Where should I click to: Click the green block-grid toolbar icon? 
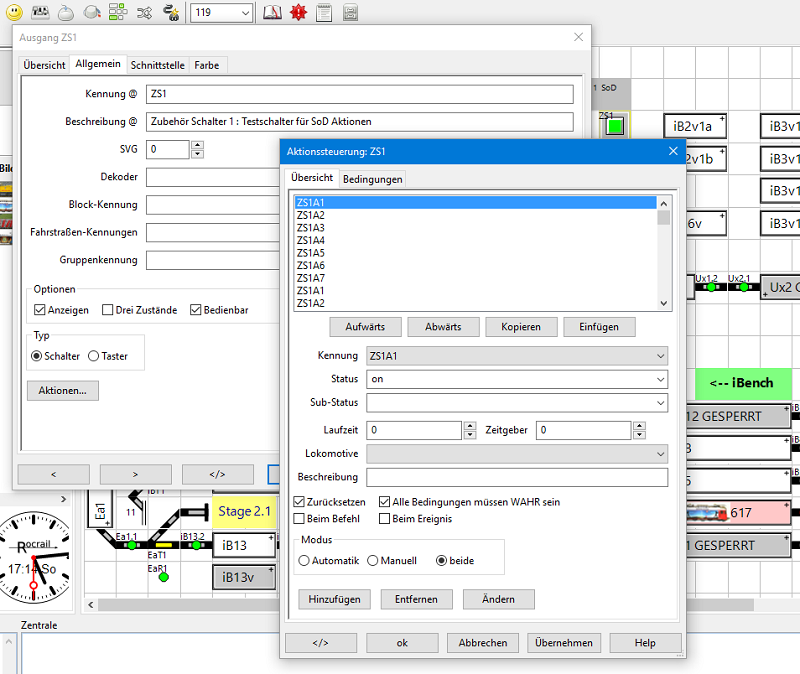[118, 13]
